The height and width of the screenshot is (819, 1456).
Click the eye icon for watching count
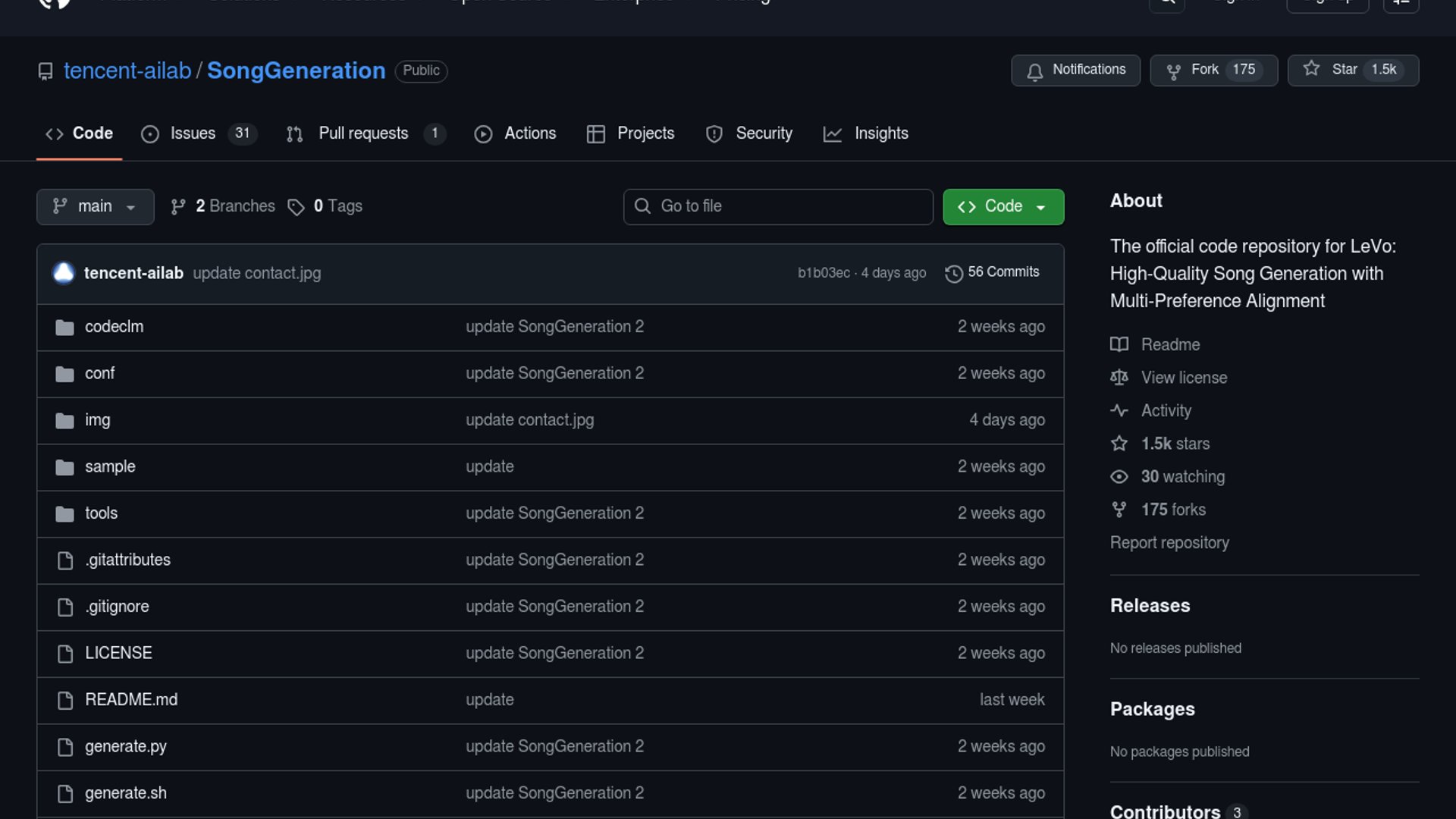[1119, 477]
